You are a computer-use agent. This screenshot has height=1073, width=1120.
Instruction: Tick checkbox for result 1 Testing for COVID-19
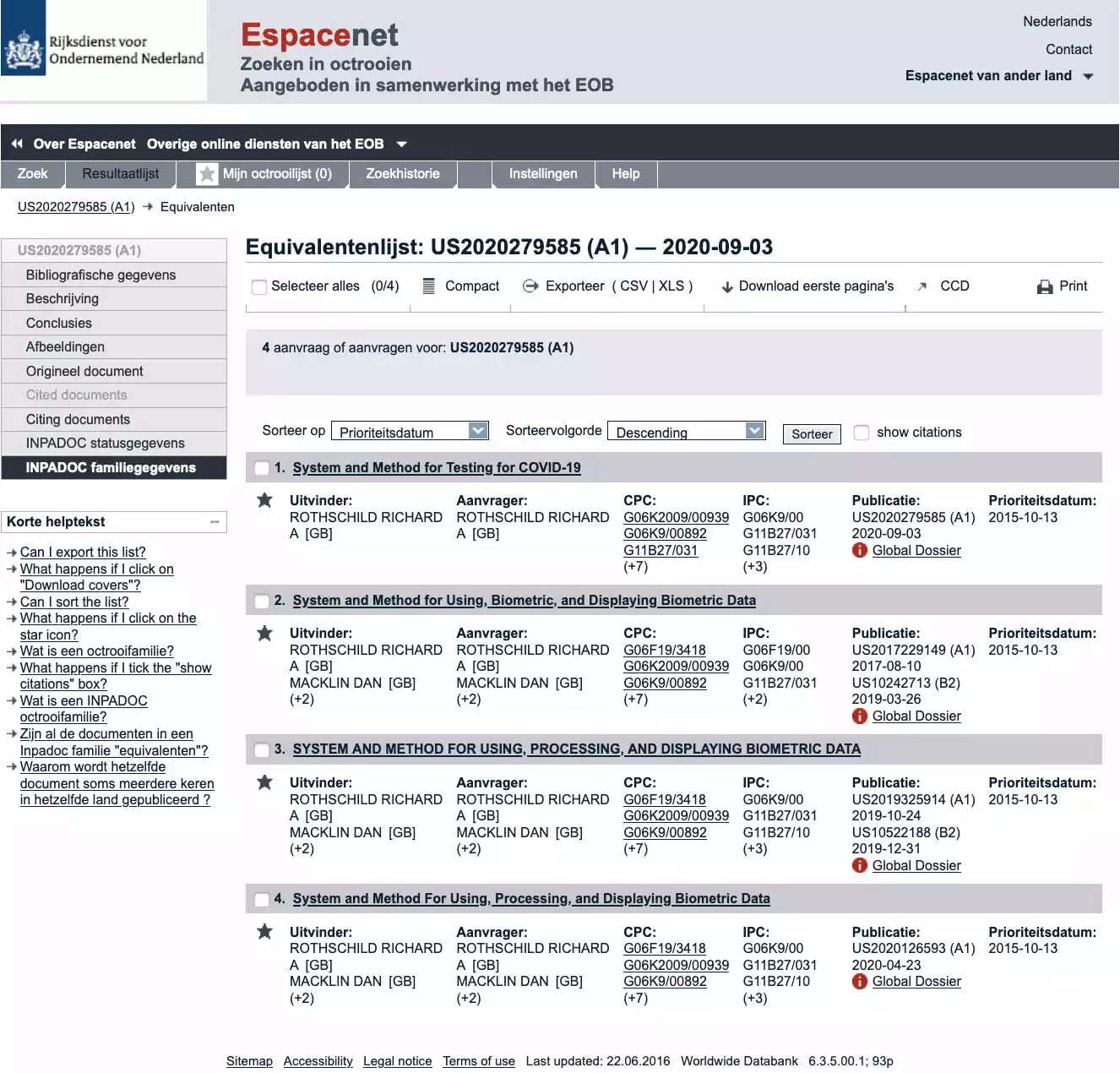[261, 468]
